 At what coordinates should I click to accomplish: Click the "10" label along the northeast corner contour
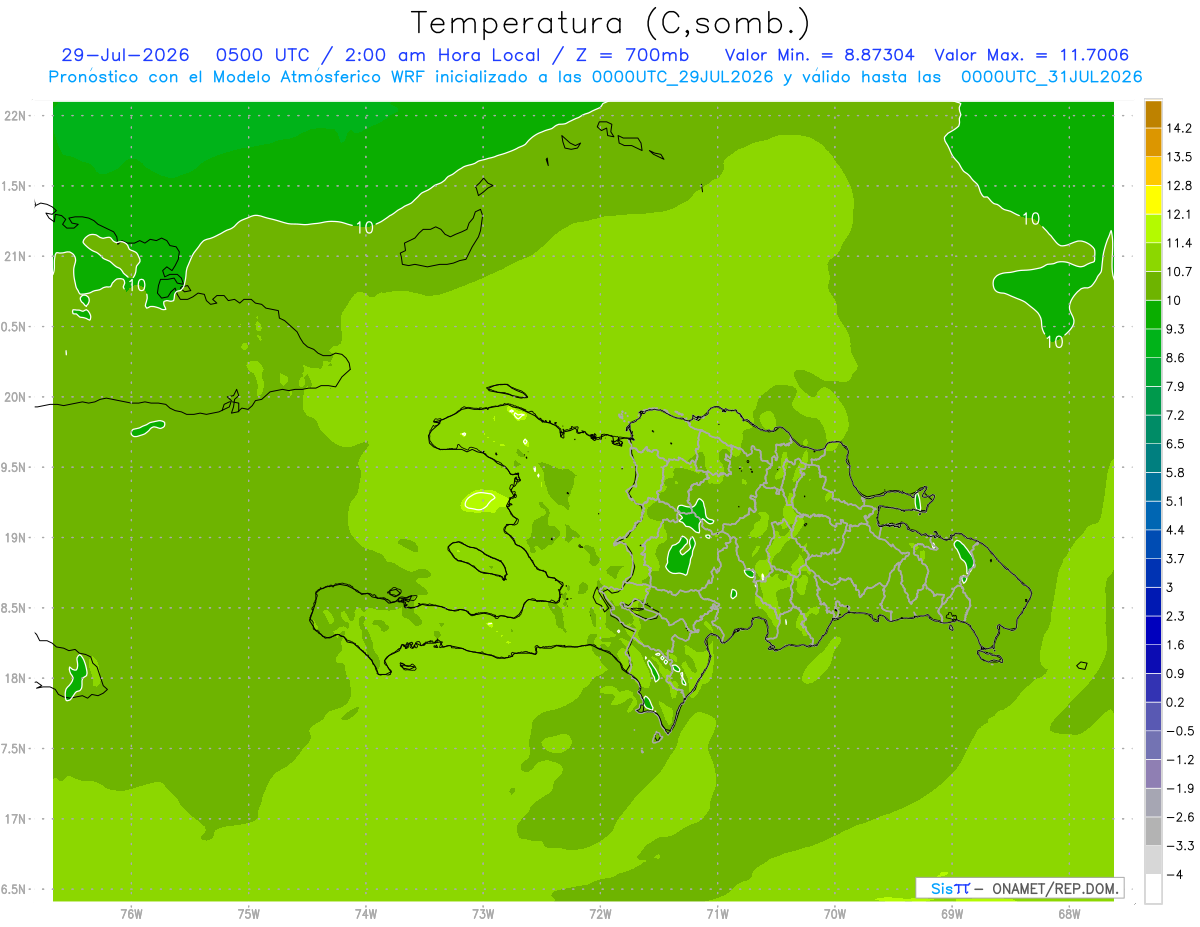click(x=1031, y=219)
